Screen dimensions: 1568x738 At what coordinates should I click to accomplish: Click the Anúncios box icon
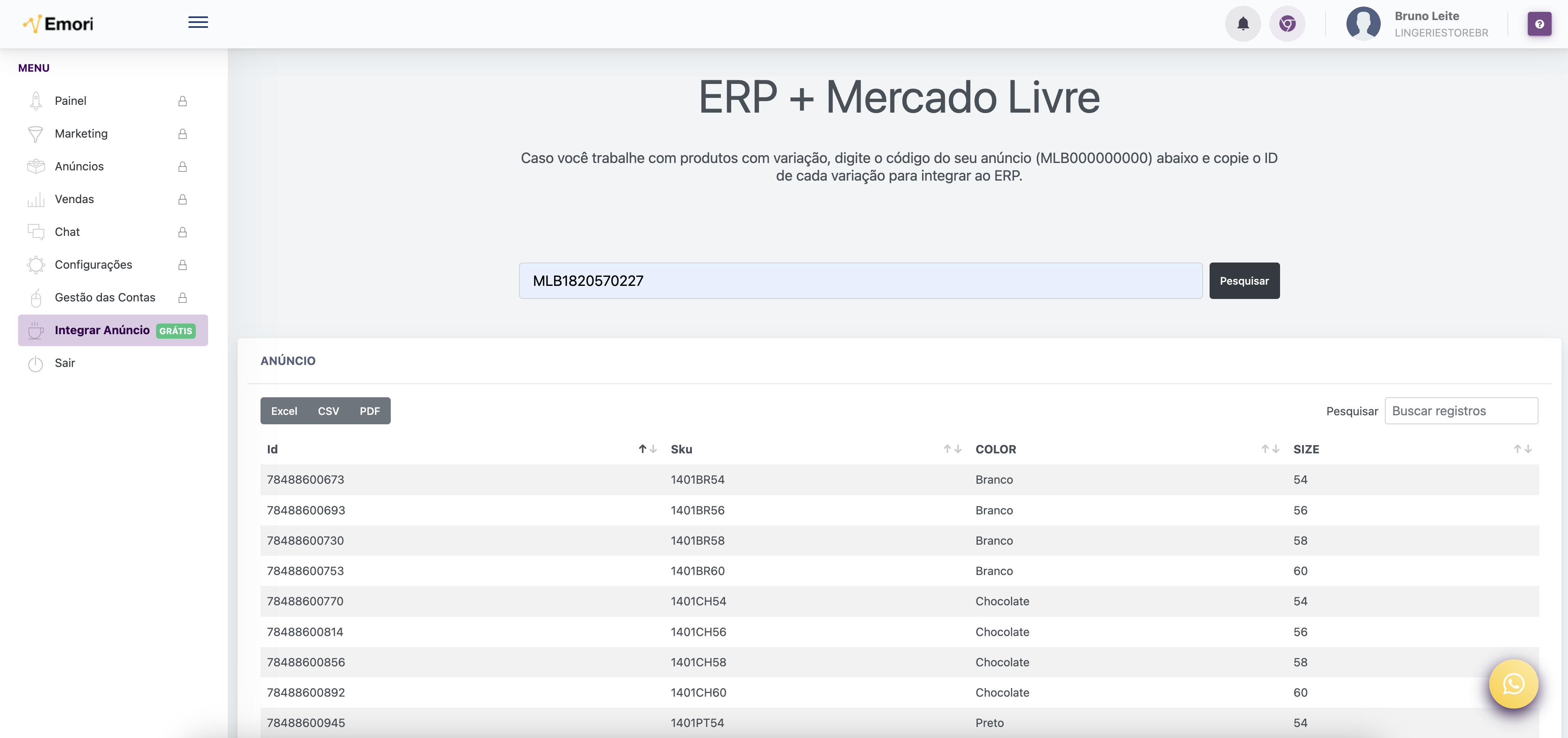[36, 166]
